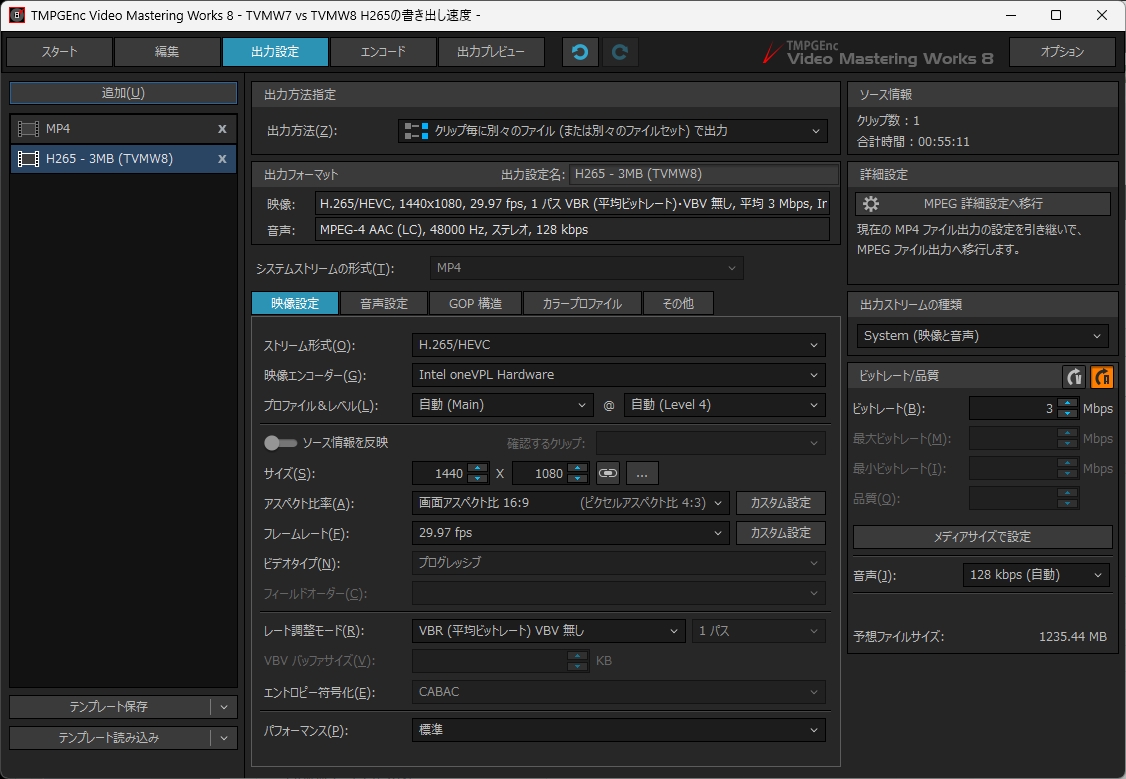Click the MP4 film strip icon
This screenshot has width=1126, height=779.
28,129
